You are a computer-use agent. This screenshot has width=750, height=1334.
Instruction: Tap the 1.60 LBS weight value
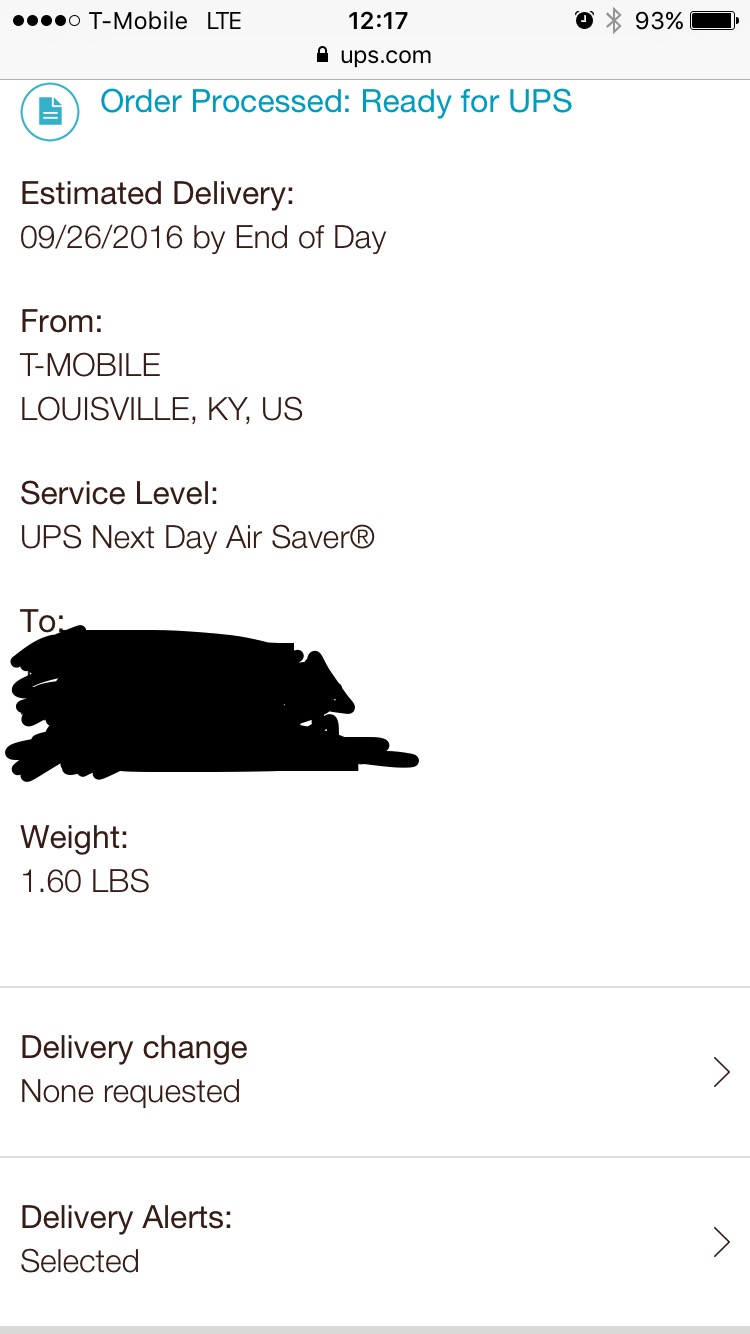[85, 881]
